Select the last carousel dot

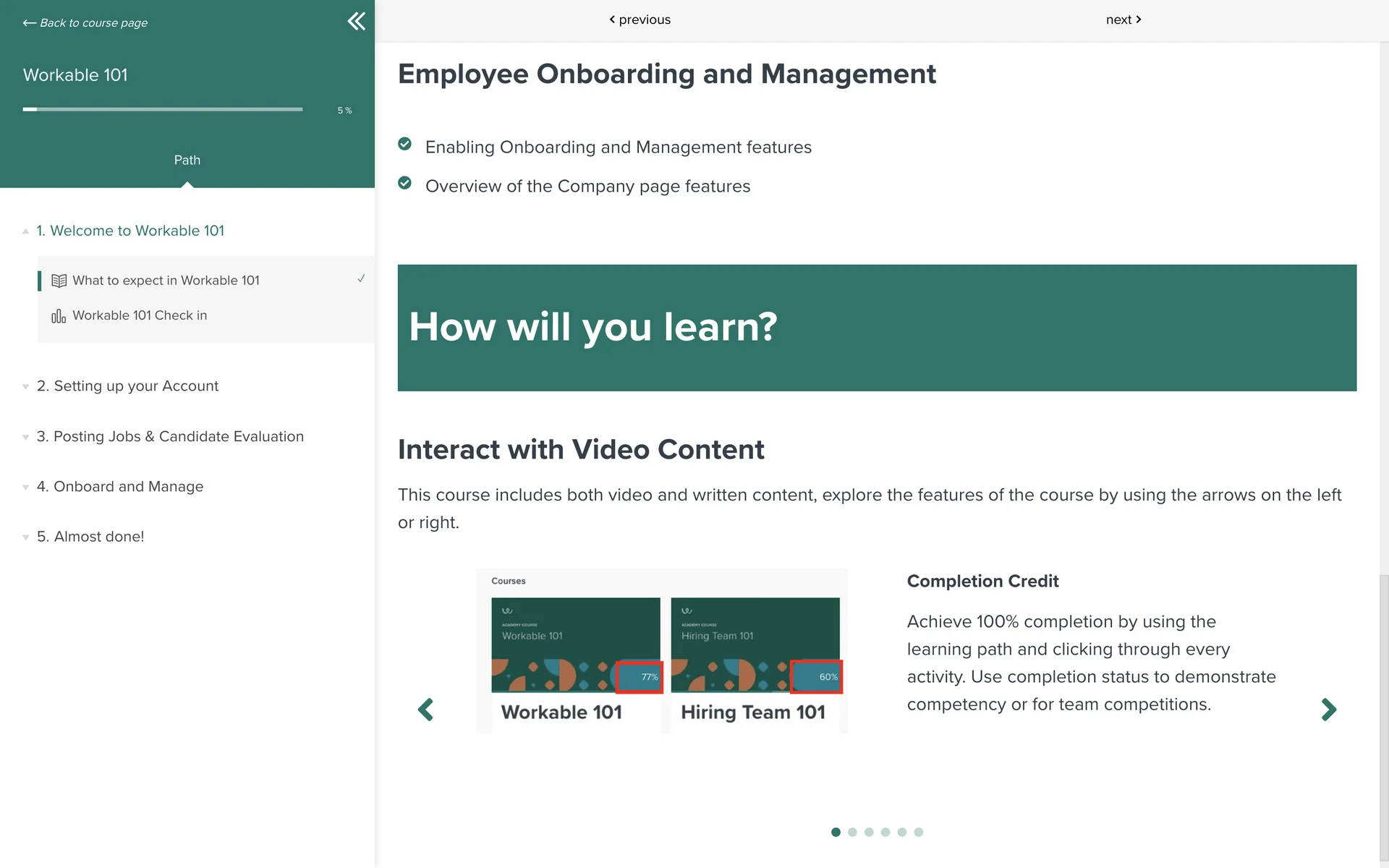pos(919,833)
